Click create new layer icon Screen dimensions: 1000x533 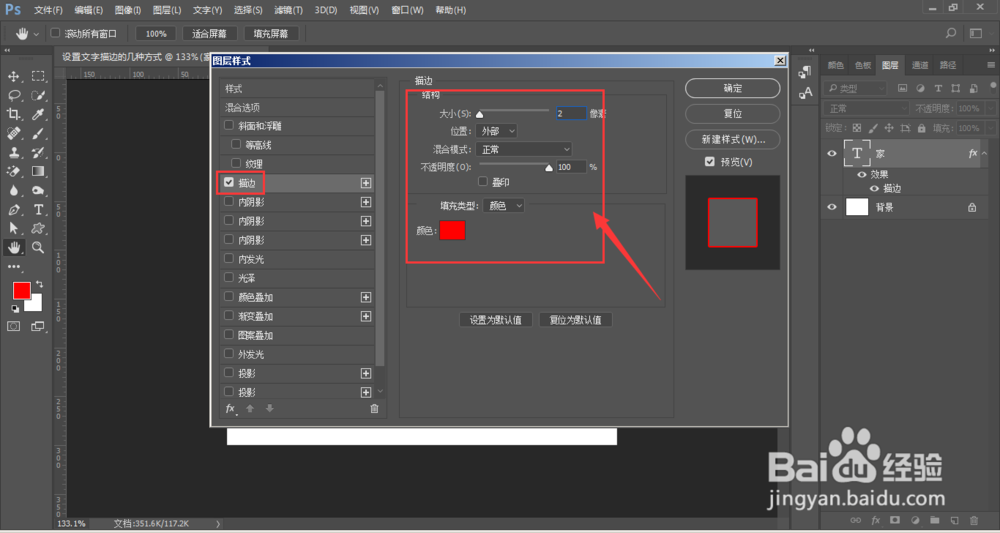(x=954, y=520)
